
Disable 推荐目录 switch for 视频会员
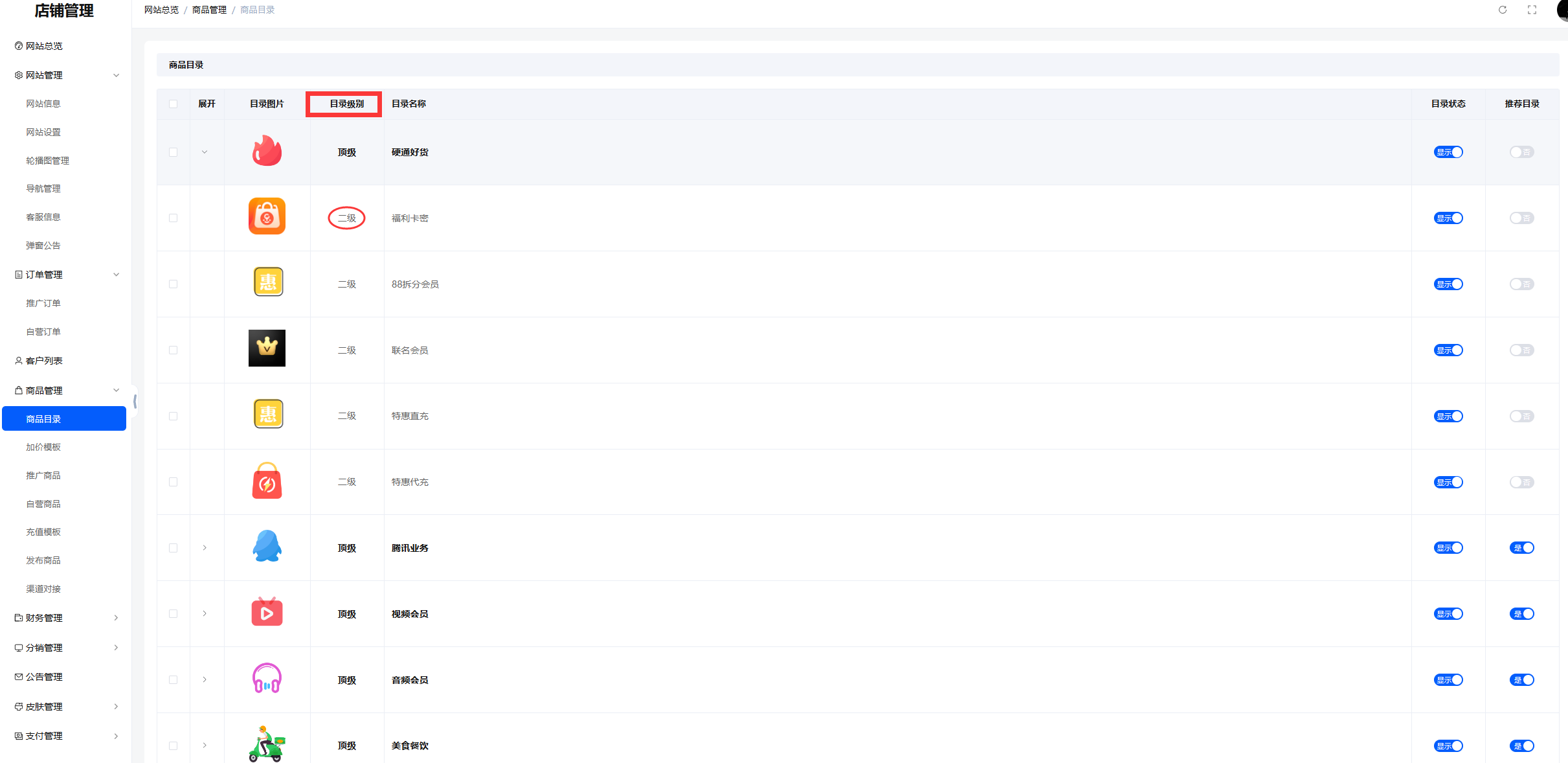coord(1522,613)
